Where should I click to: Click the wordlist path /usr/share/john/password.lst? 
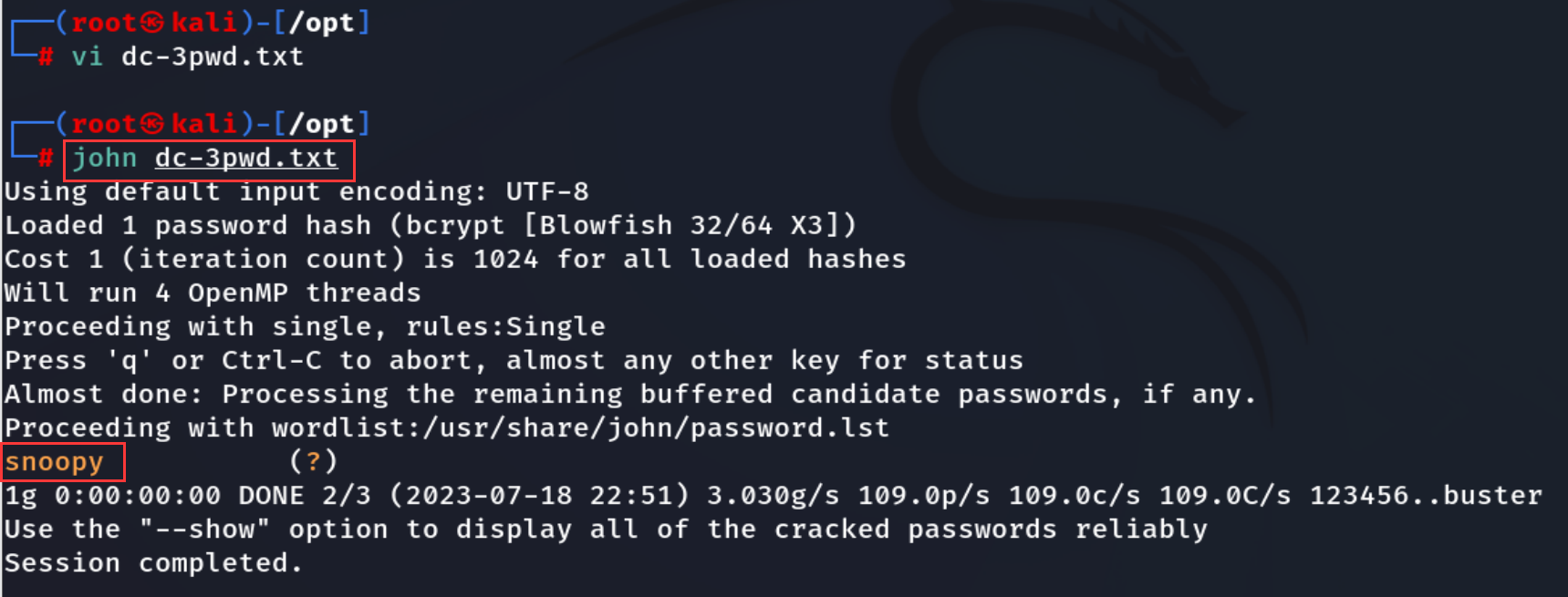pyautogui.click(x=656, y=427)
